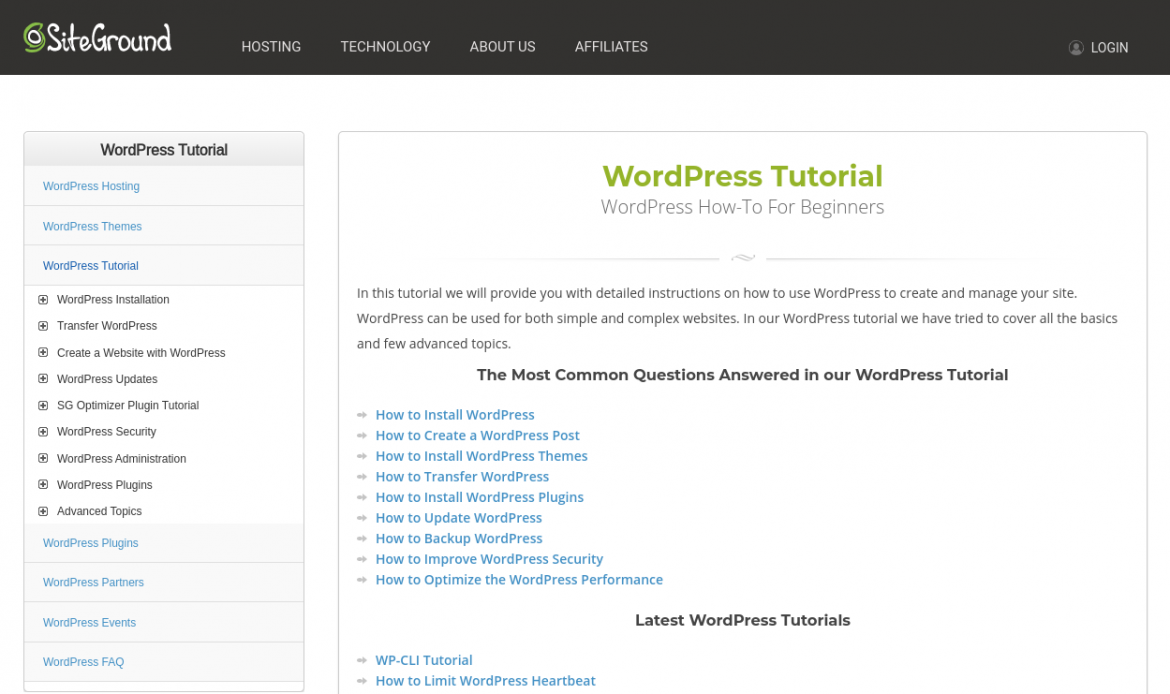Screen dimensions: 1170x694
Task: Click the Most Common Questions heading
Action: [x=742, y=375]
